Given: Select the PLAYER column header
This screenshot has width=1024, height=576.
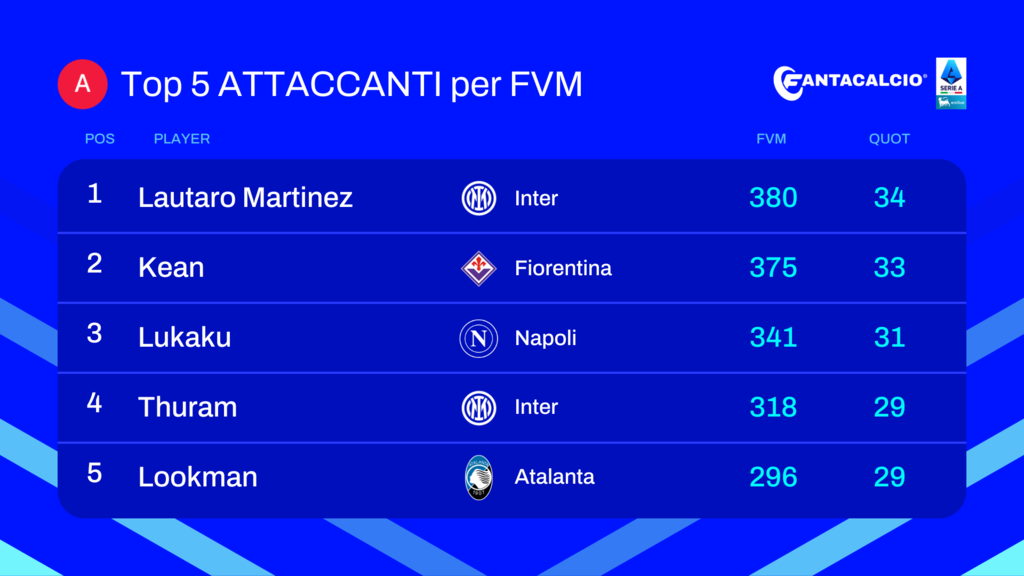Looking at the screenshot, I should point(182,139).
